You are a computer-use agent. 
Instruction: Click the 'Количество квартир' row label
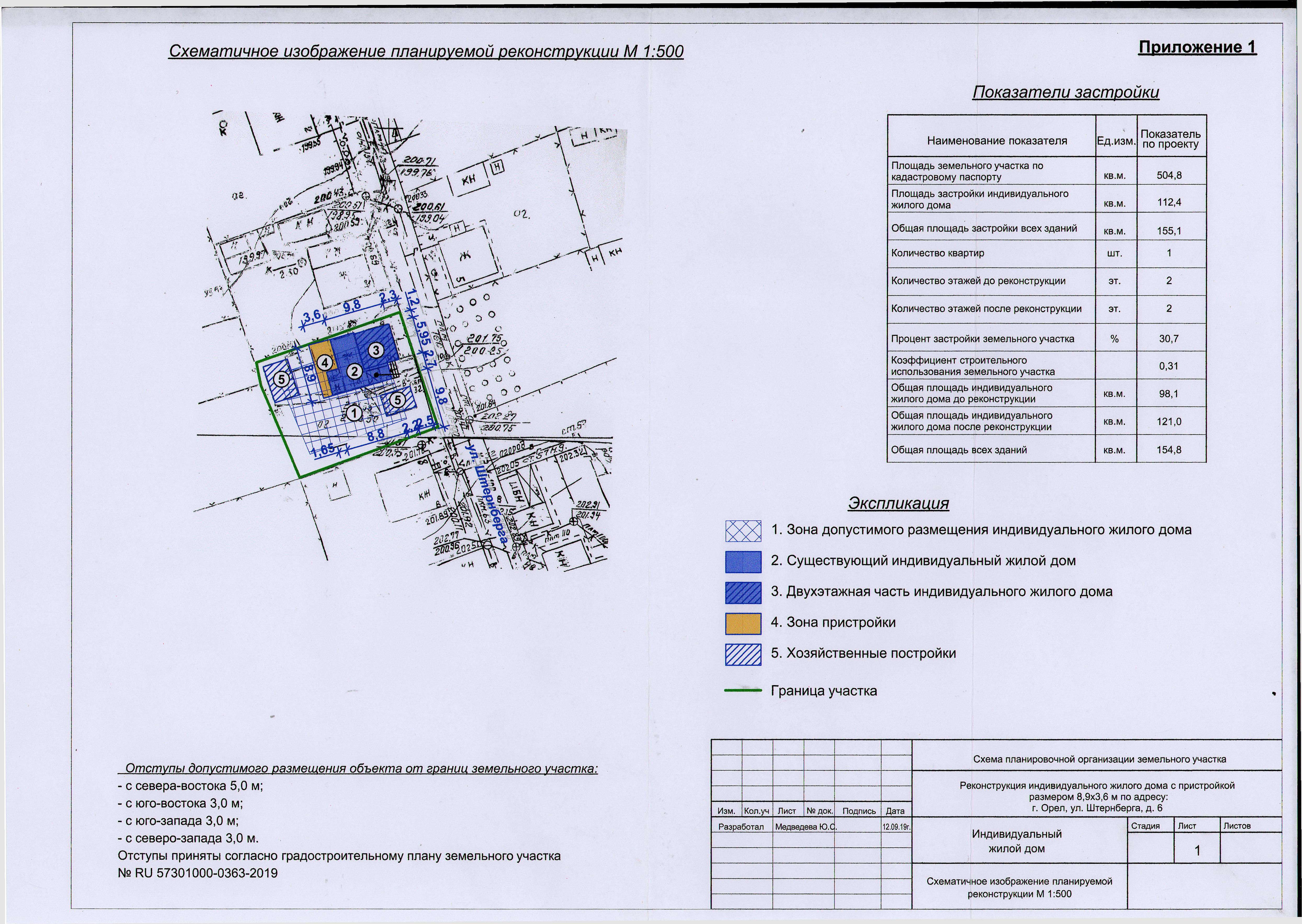coord(937,253)
